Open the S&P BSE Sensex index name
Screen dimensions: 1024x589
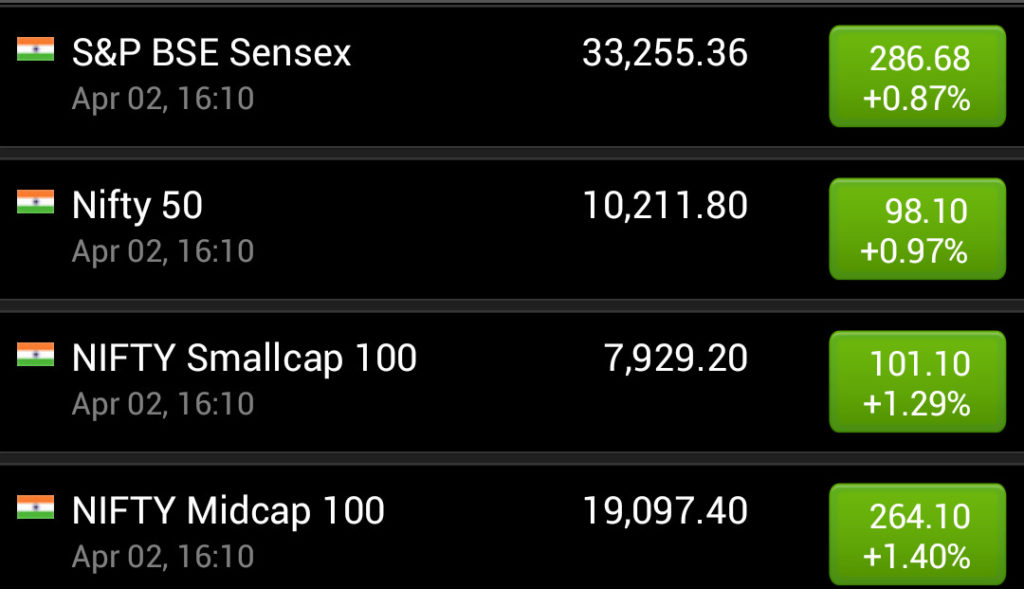[211, 53]
